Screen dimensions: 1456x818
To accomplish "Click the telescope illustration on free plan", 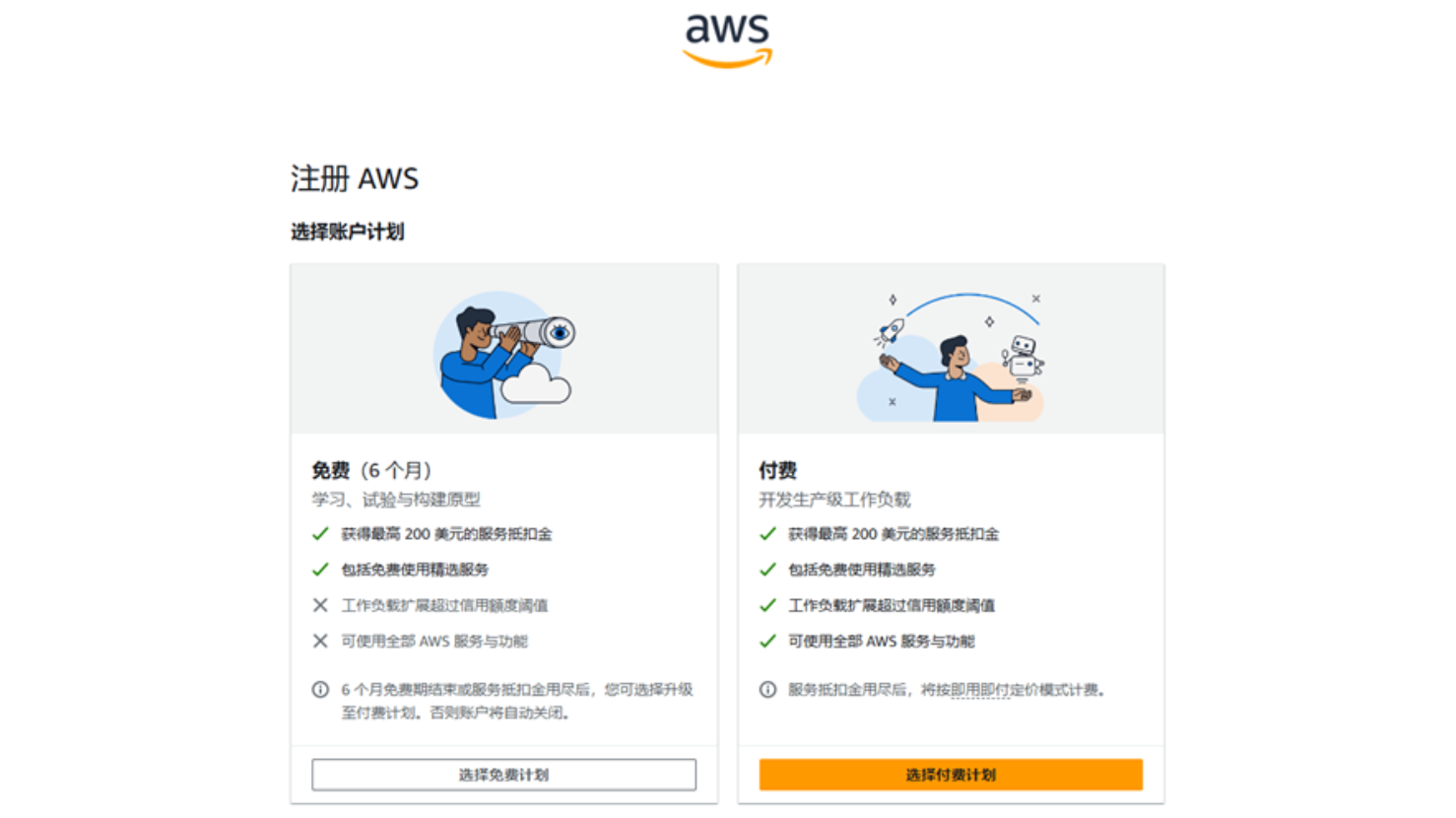I will (x=504, y=355).
